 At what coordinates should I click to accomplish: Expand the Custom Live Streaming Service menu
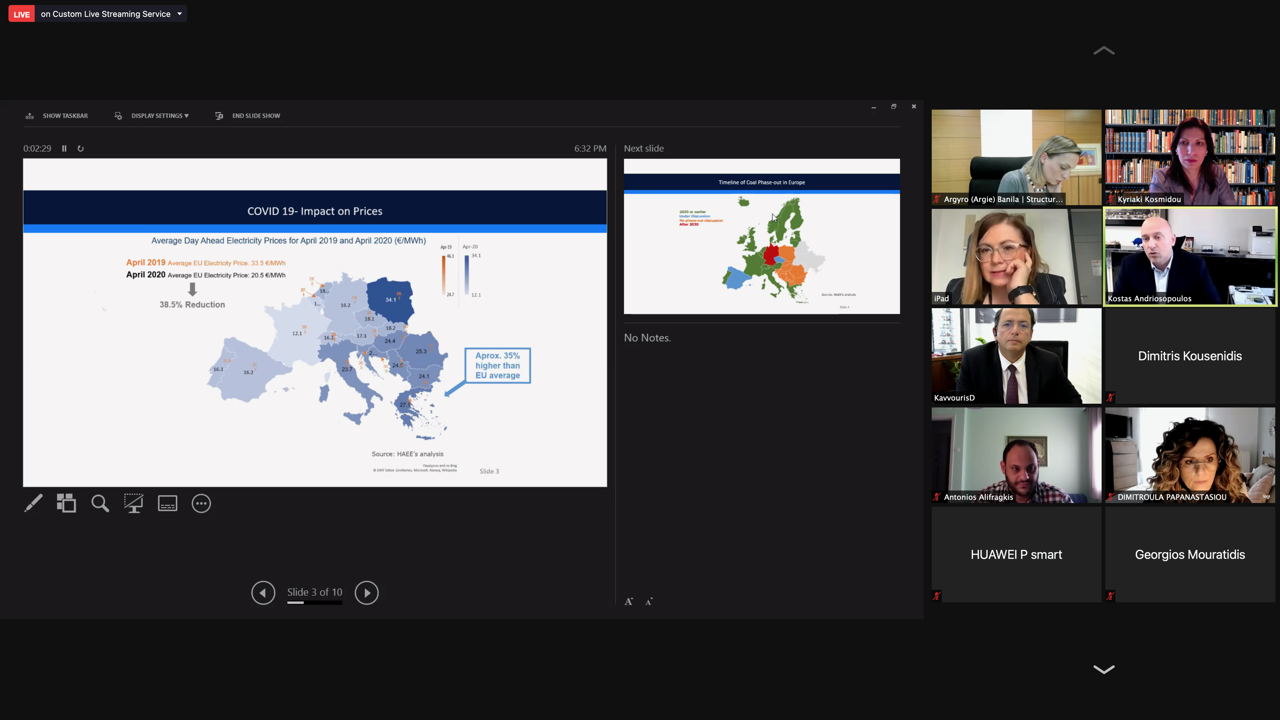click(x=179, y=14)
